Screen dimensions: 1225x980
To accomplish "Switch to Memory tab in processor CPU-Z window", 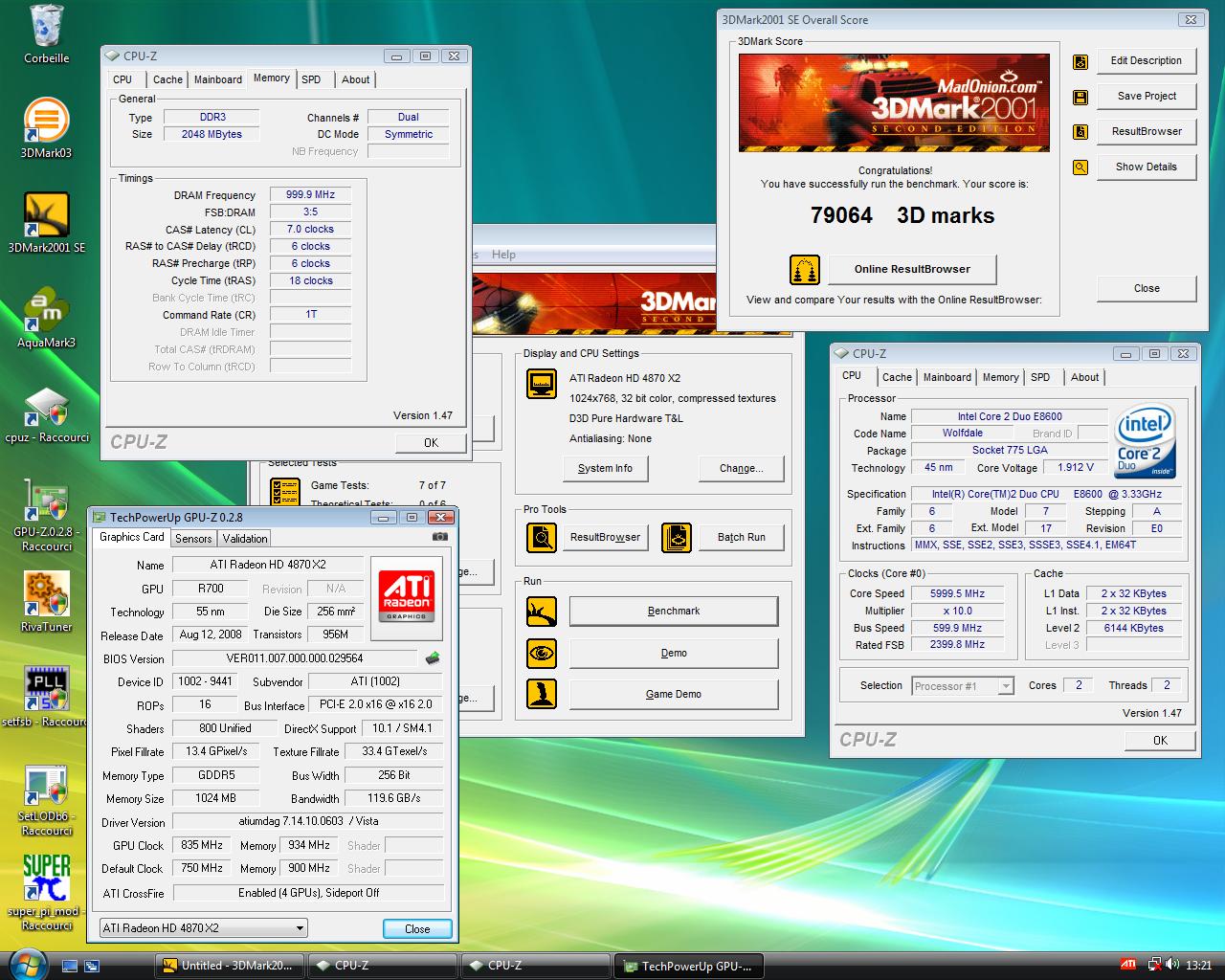I will click(1000, 377).
